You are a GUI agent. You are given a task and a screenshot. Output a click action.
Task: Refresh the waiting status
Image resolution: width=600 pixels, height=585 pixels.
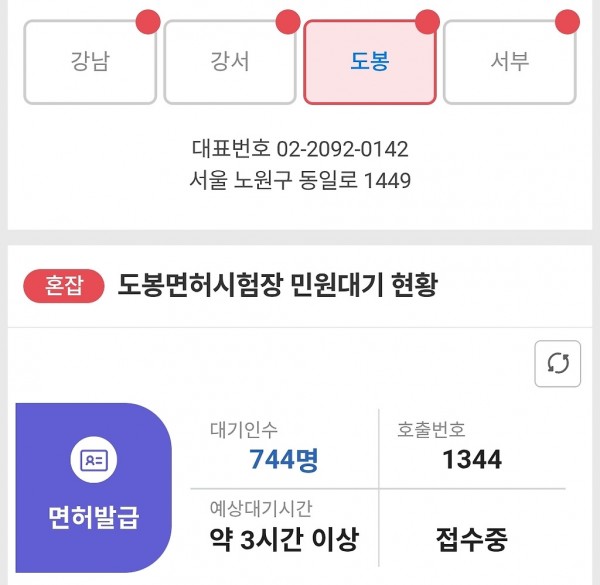click(x=558, y=364)
